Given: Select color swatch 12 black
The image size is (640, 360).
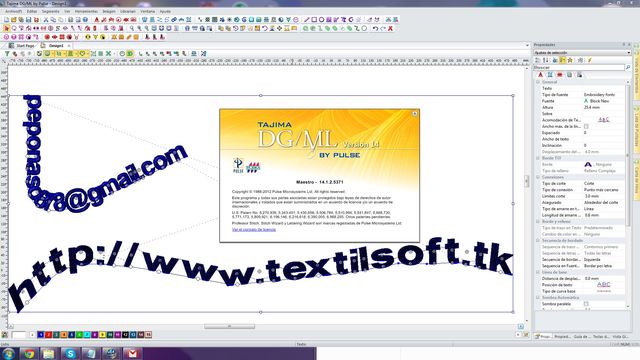Looking at the screenshot, I should (125, 335).
